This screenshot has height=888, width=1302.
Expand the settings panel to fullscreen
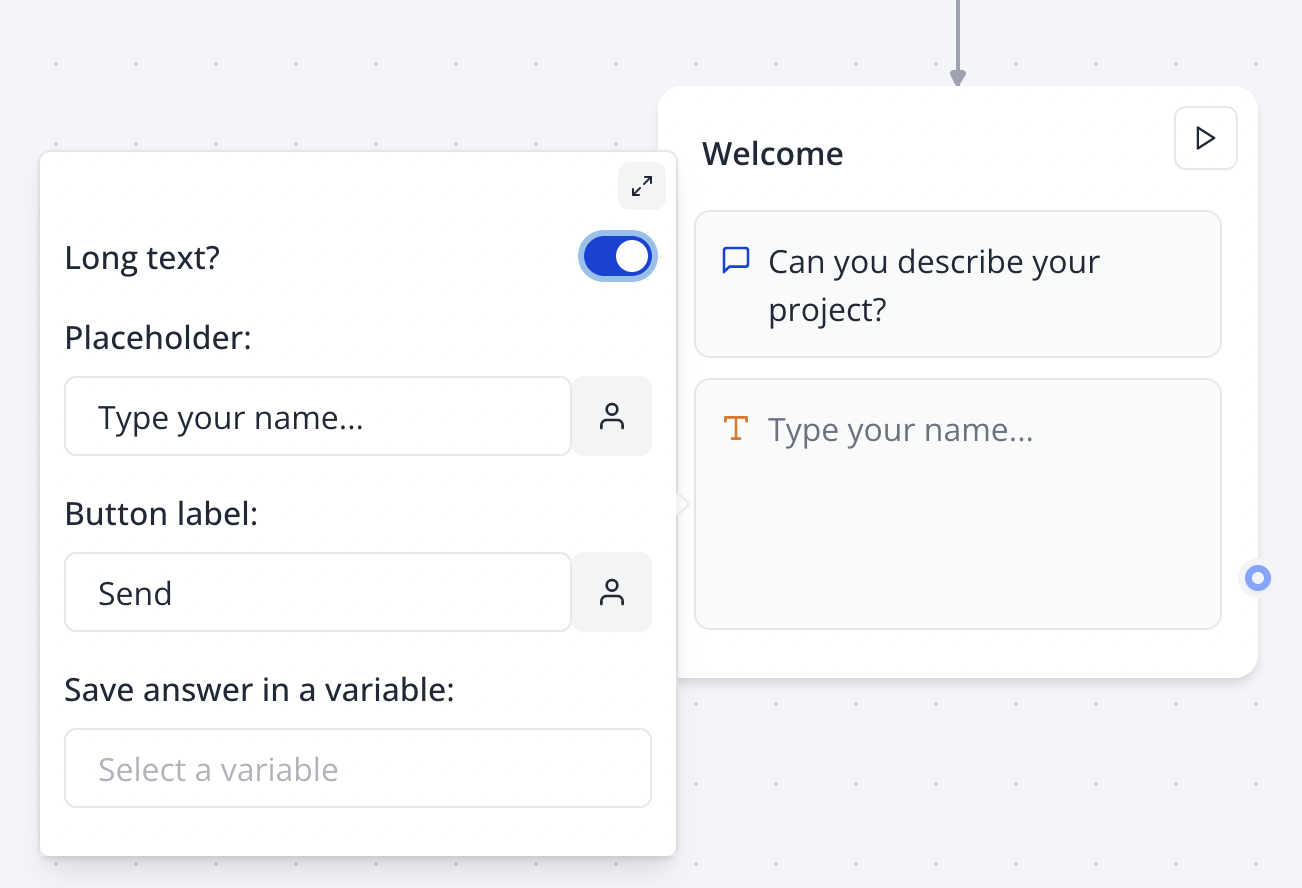coord(641,186)
